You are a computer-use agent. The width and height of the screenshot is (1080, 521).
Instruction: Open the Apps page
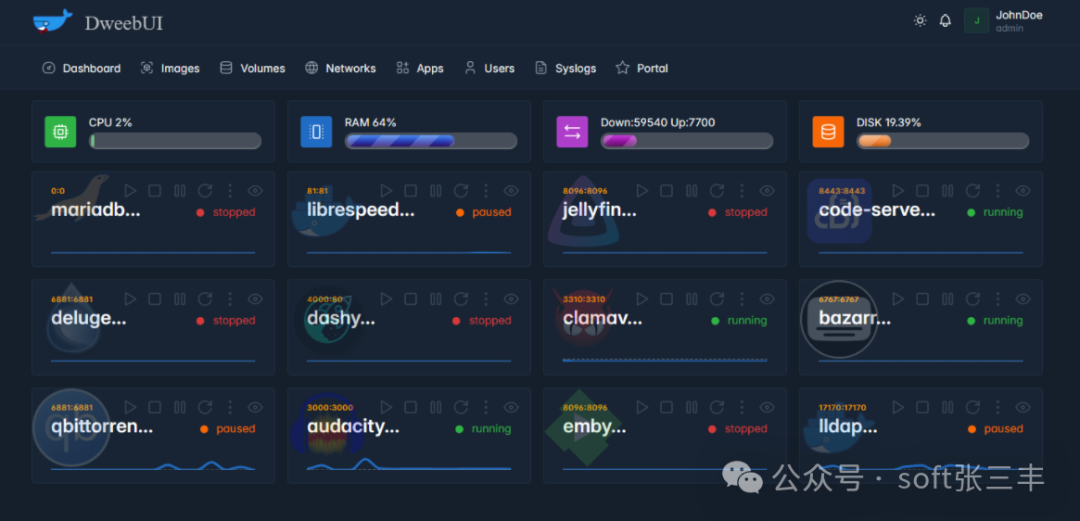(x=420, y=68)
